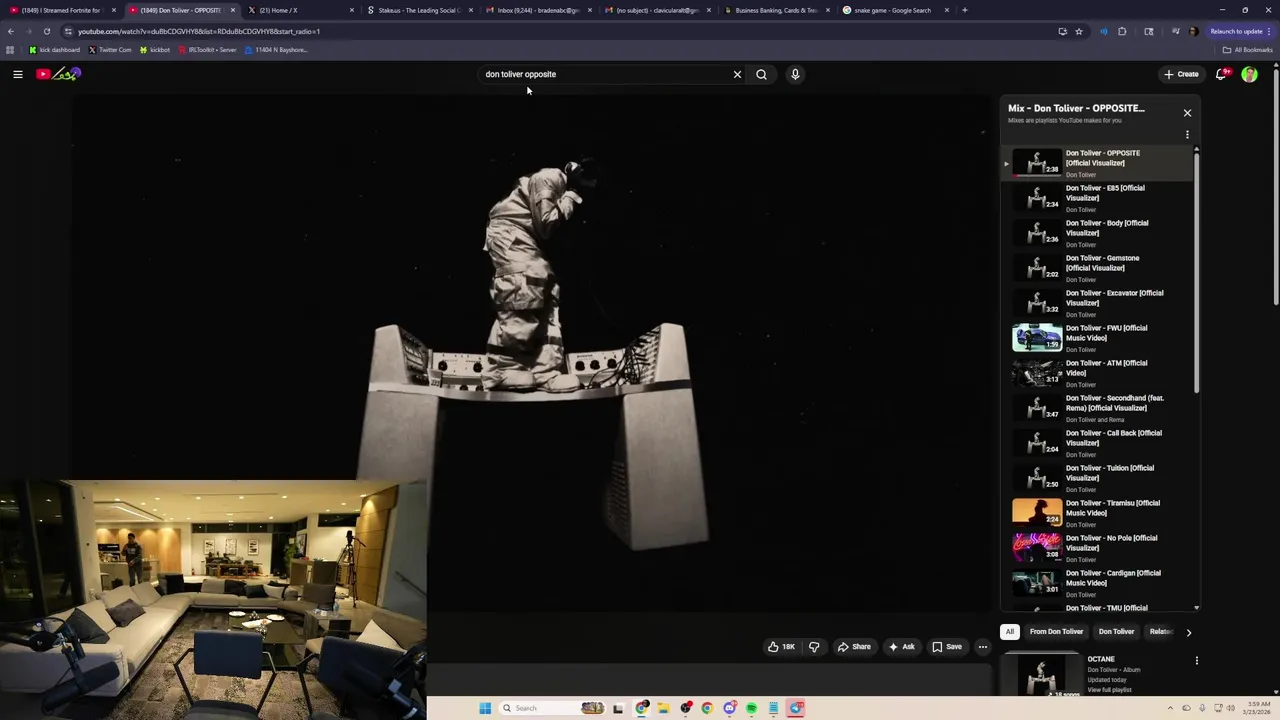The image size is (1280, 720).
Task: Go back in Chrome
Action: click(11, 31)
